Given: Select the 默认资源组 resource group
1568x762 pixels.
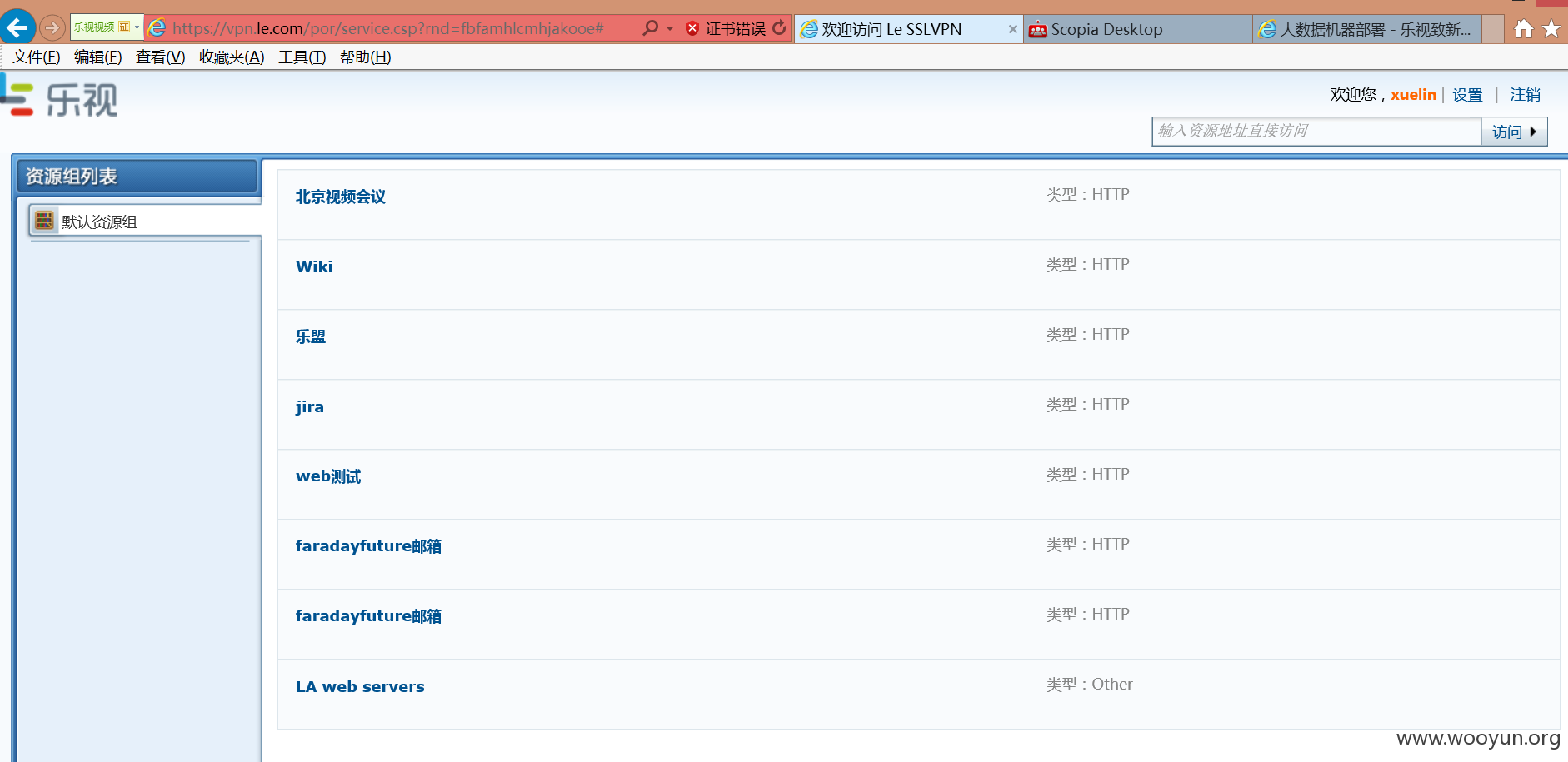Looking at the screenshot, I should tap(146, 222).
